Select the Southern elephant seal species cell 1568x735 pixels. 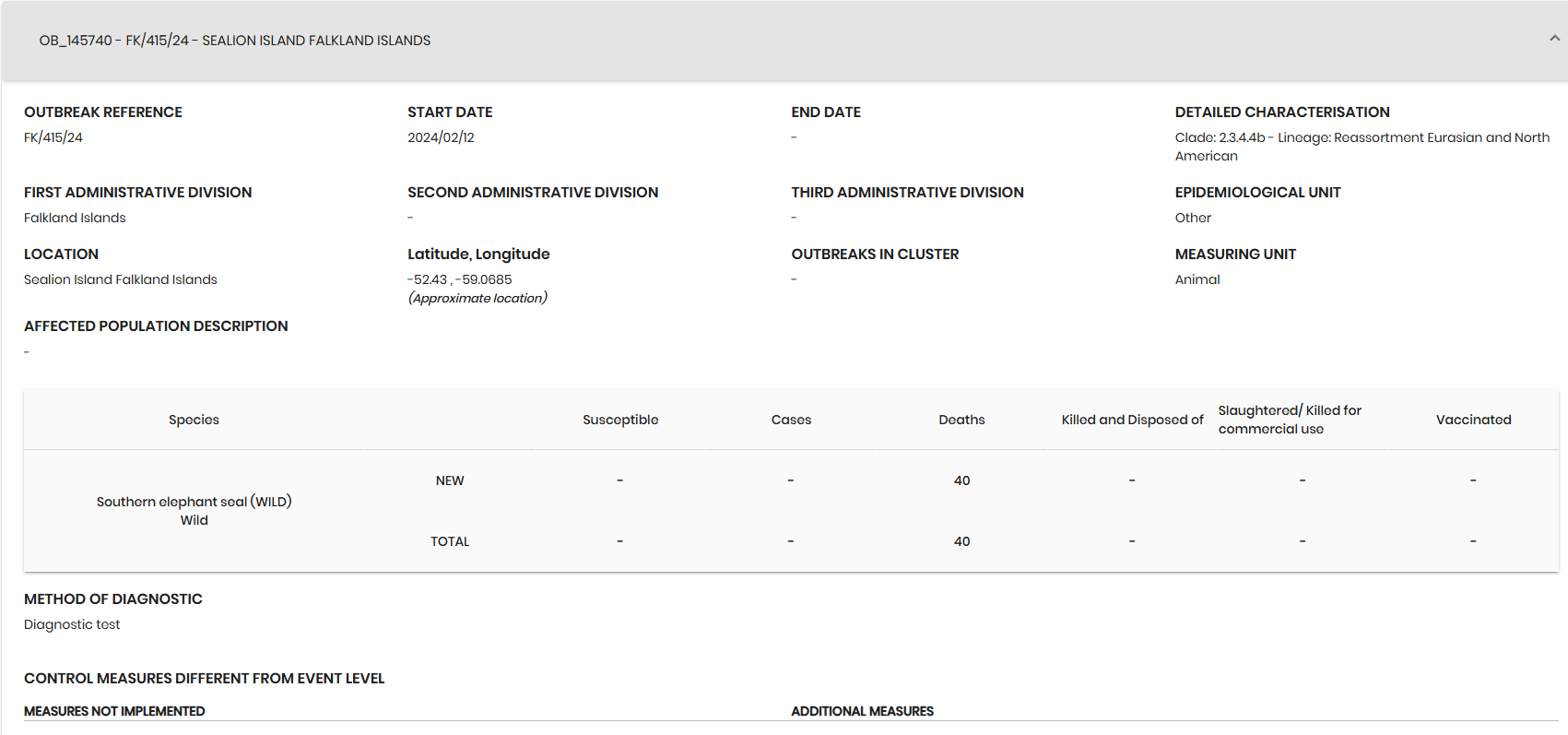click(194, 511)
